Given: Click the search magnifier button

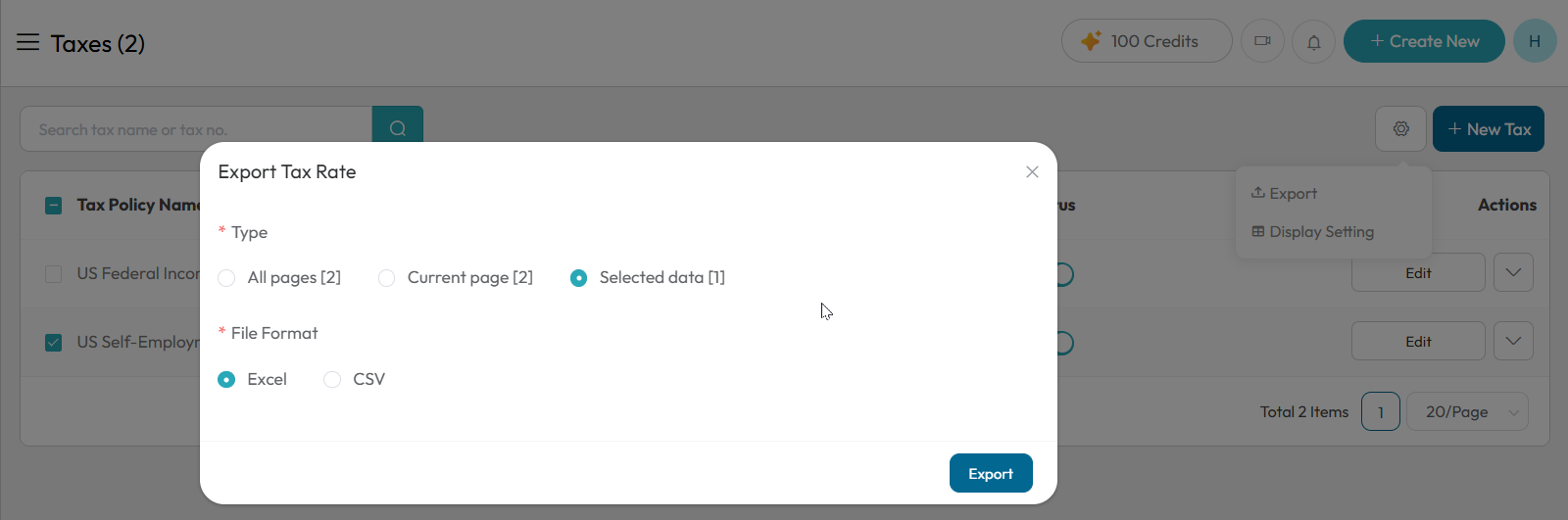Looking at the screenshot, I should point(398,128).
